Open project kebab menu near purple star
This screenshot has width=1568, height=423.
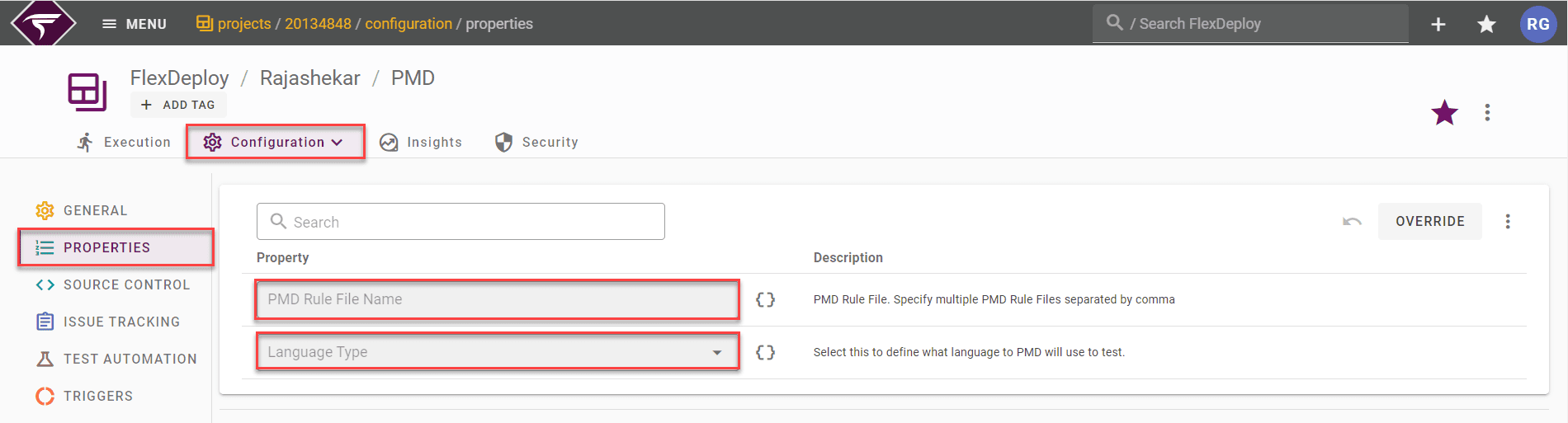[x=1487, y=113]
